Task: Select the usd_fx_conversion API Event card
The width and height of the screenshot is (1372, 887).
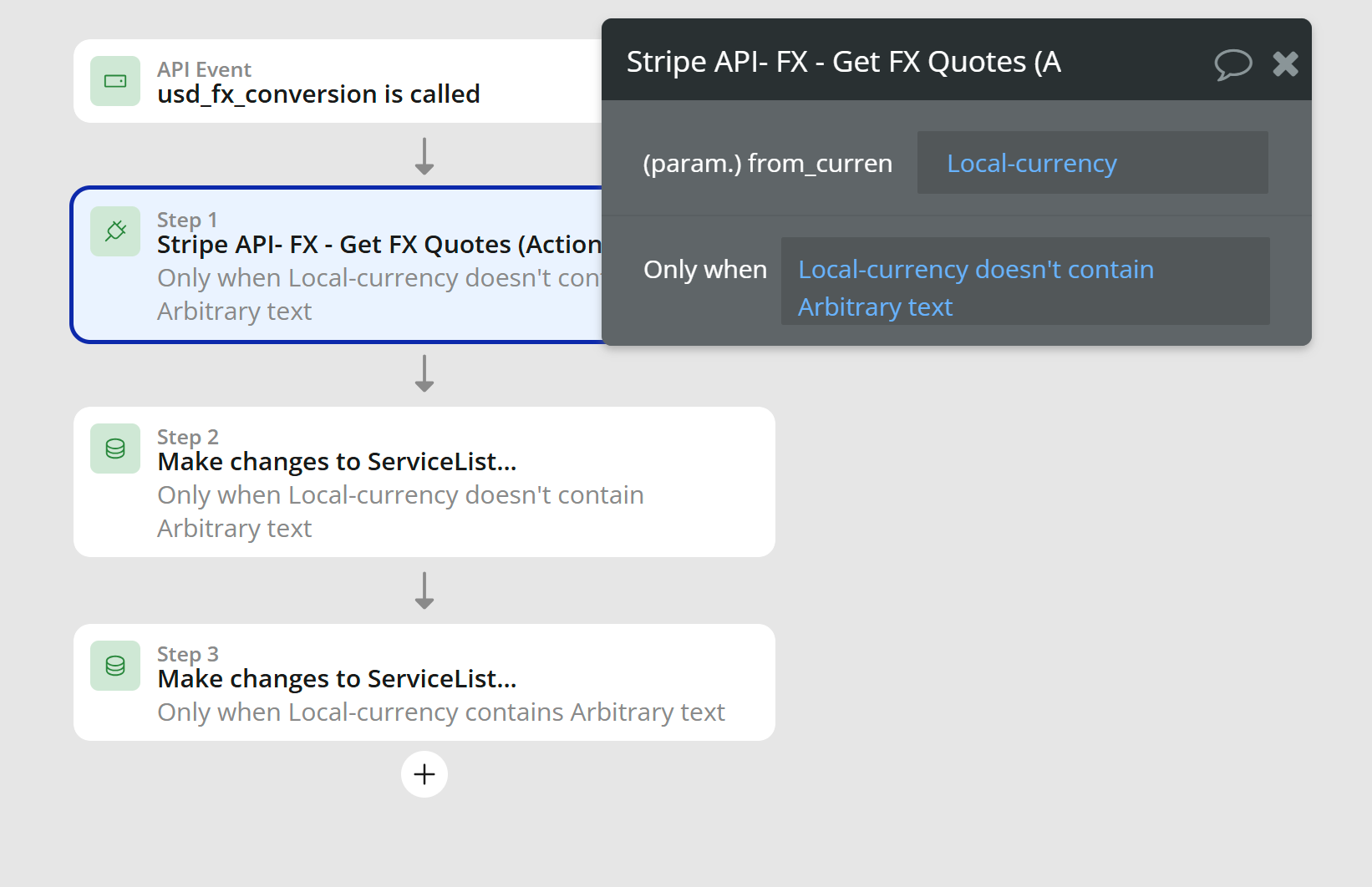Action: tap(338, 81)
